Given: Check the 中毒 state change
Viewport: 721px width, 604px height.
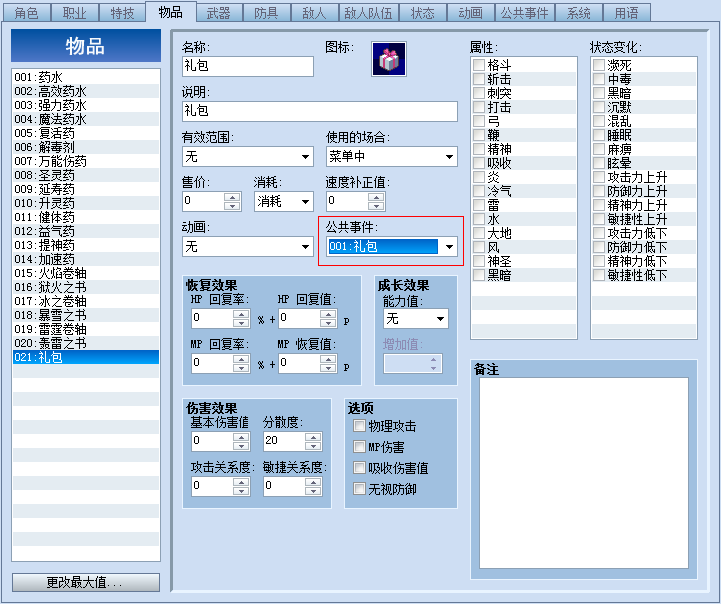Looking at the screenshot, I should point(599,79).
